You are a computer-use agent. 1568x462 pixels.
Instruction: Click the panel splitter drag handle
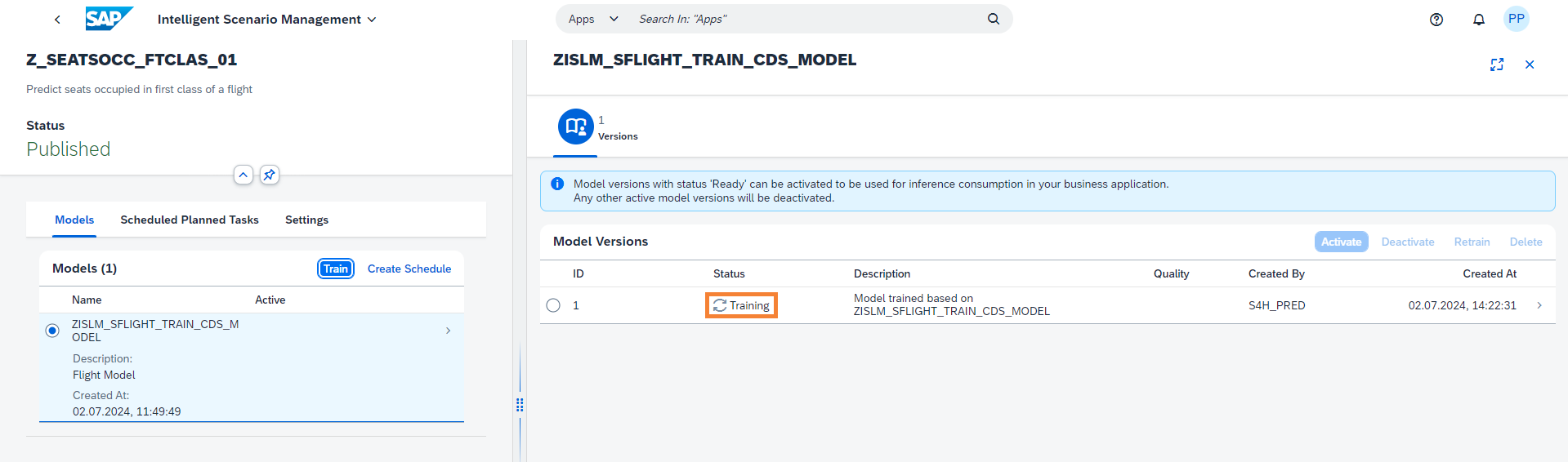click(x=520, y=404)
